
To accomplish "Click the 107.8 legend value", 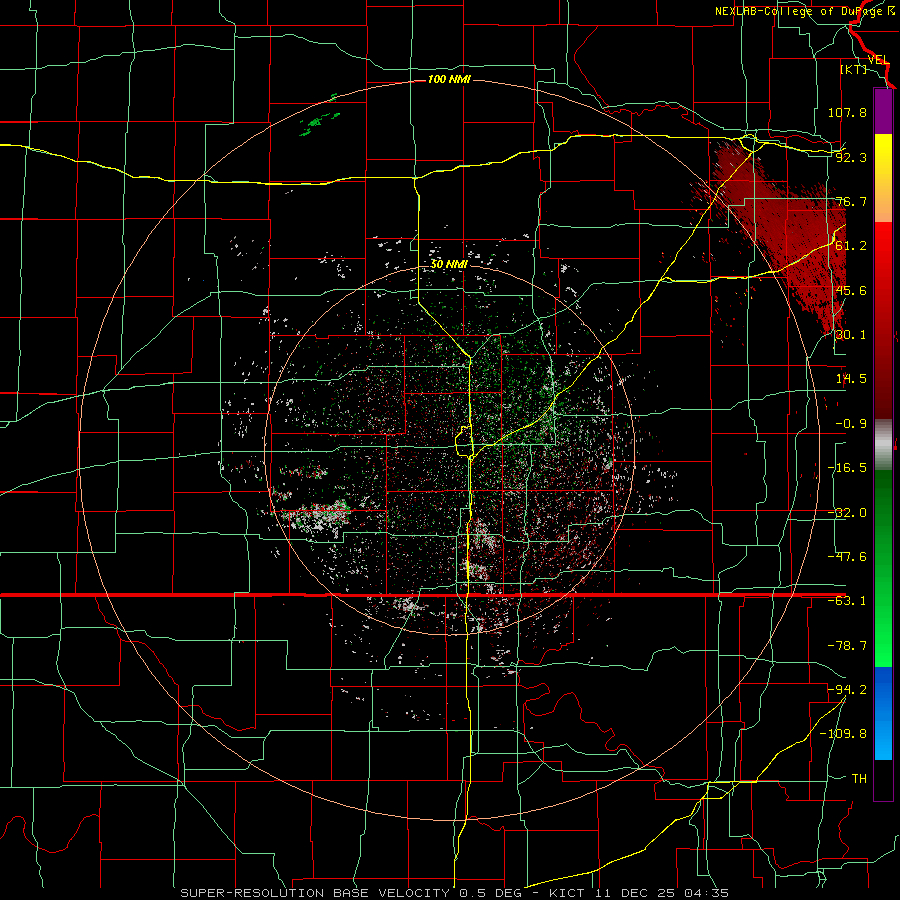I will (x=847, y=112).
